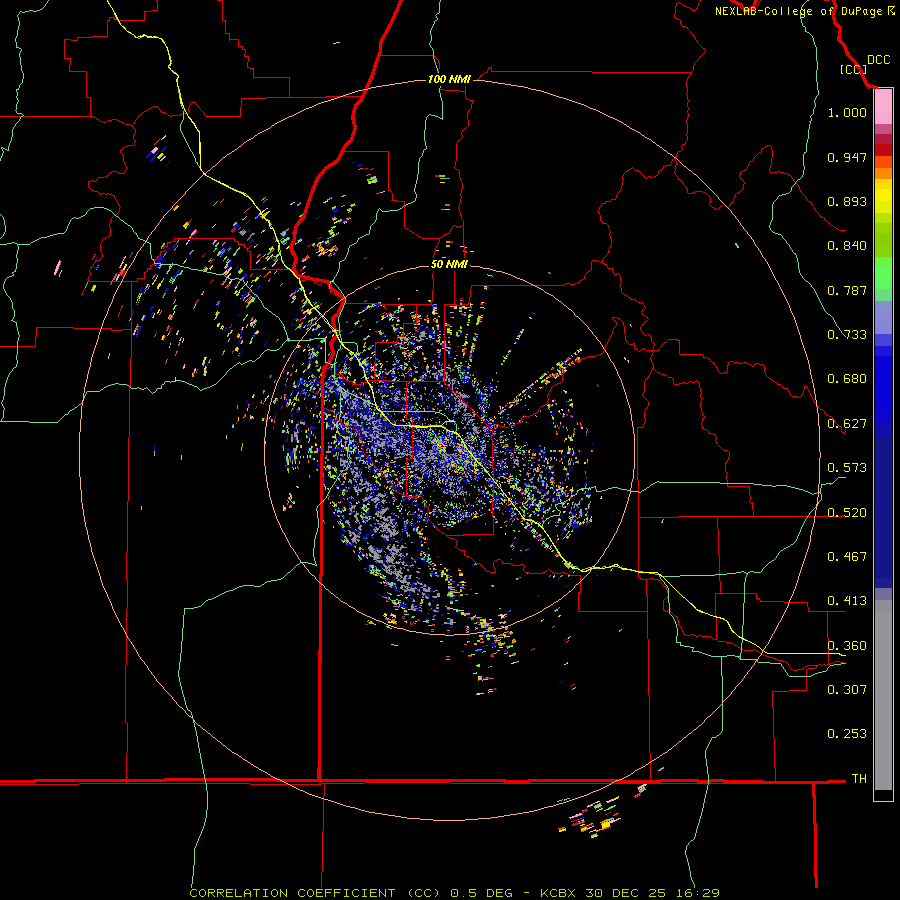Viewport: 900px width, 900px height.
Task: Pick the pink band at top of color scale
Action: [x=883, y=107]
